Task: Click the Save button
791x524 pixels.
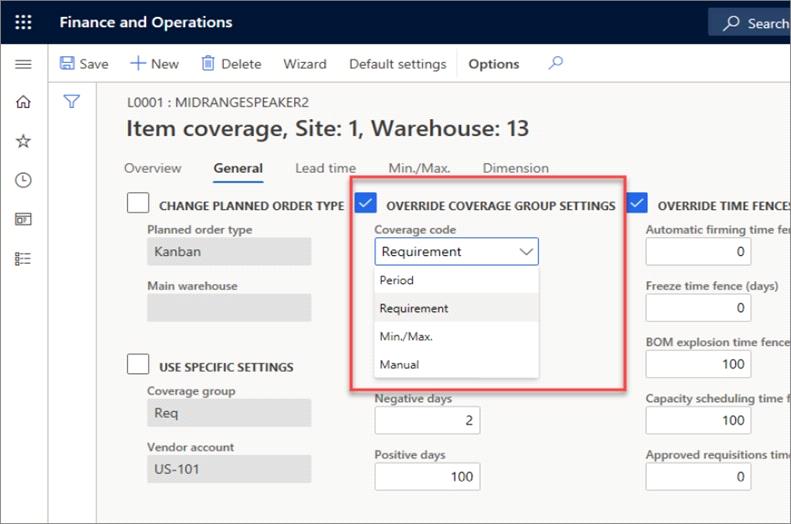Action: 84,64
